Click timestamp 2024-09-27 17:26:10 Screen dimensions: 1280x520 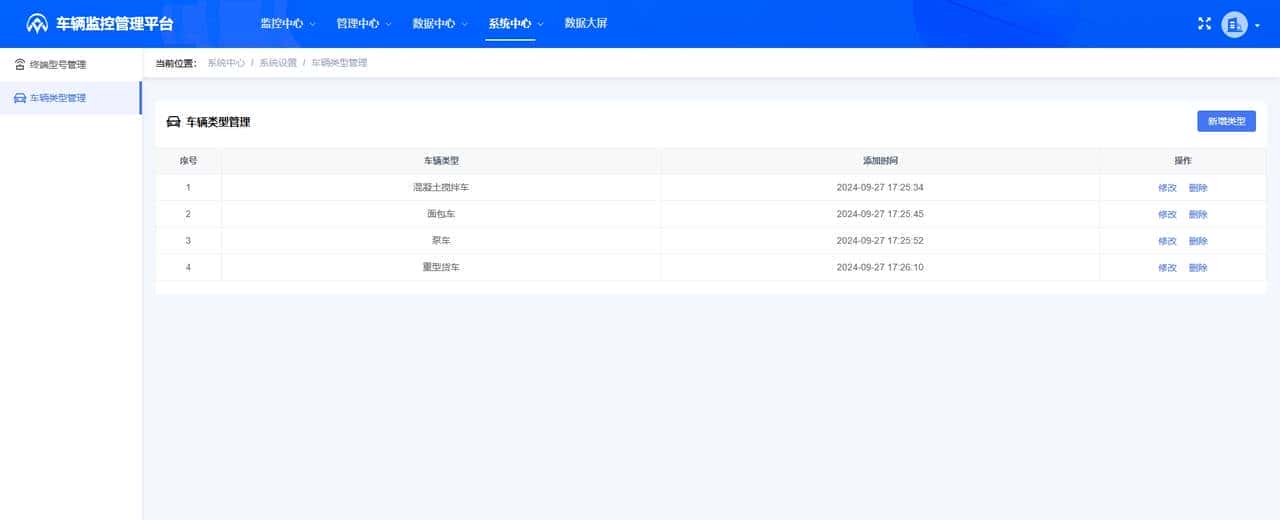coord(880,268)
